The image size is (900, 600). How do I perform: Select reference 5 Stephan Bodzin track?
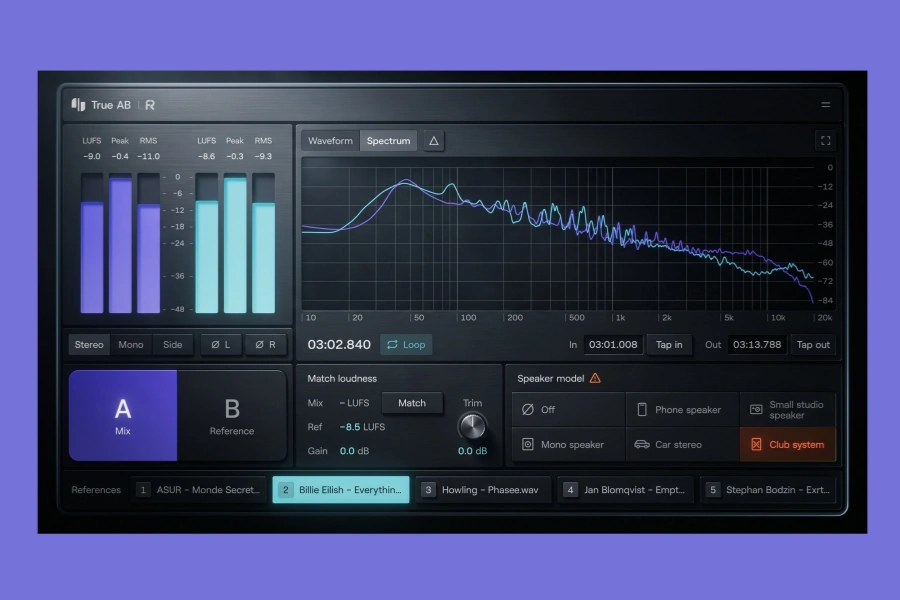pos(768,490)
